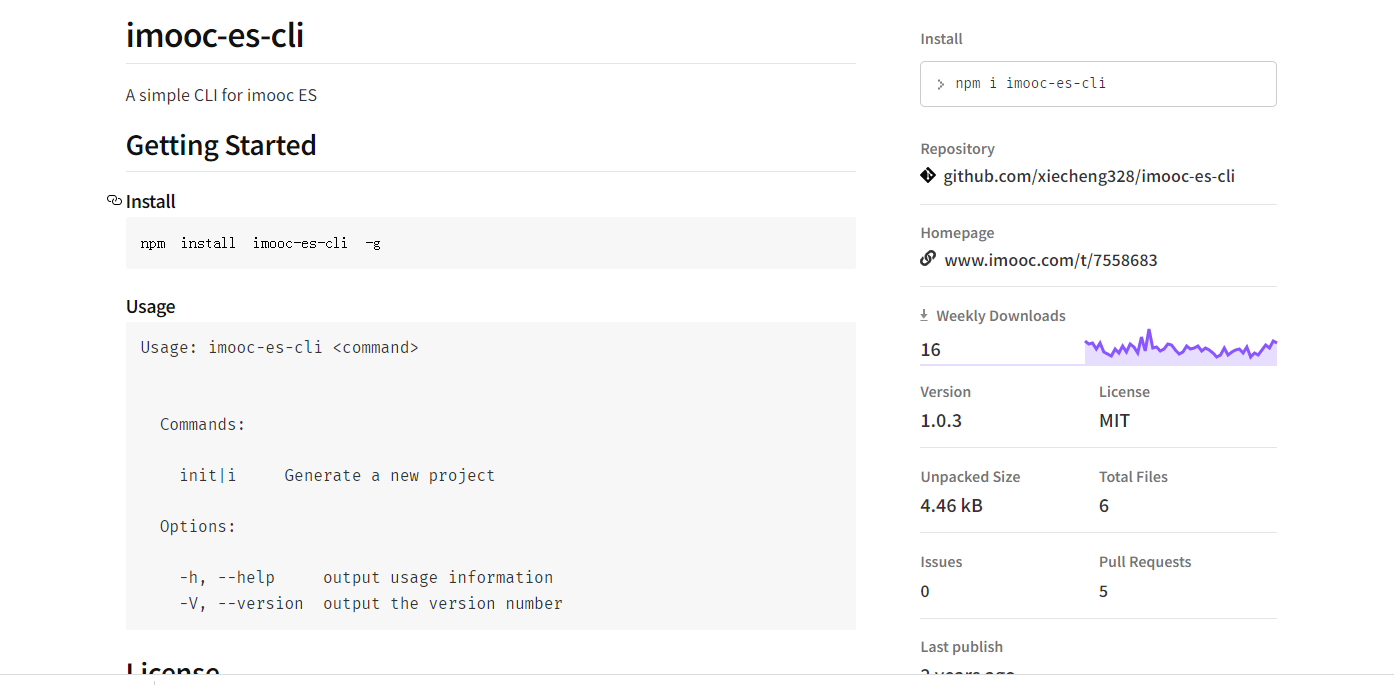This screenshot has width=1394, height=685.
Task: Click the weekly downloads count 16
Action: (931, 350)
